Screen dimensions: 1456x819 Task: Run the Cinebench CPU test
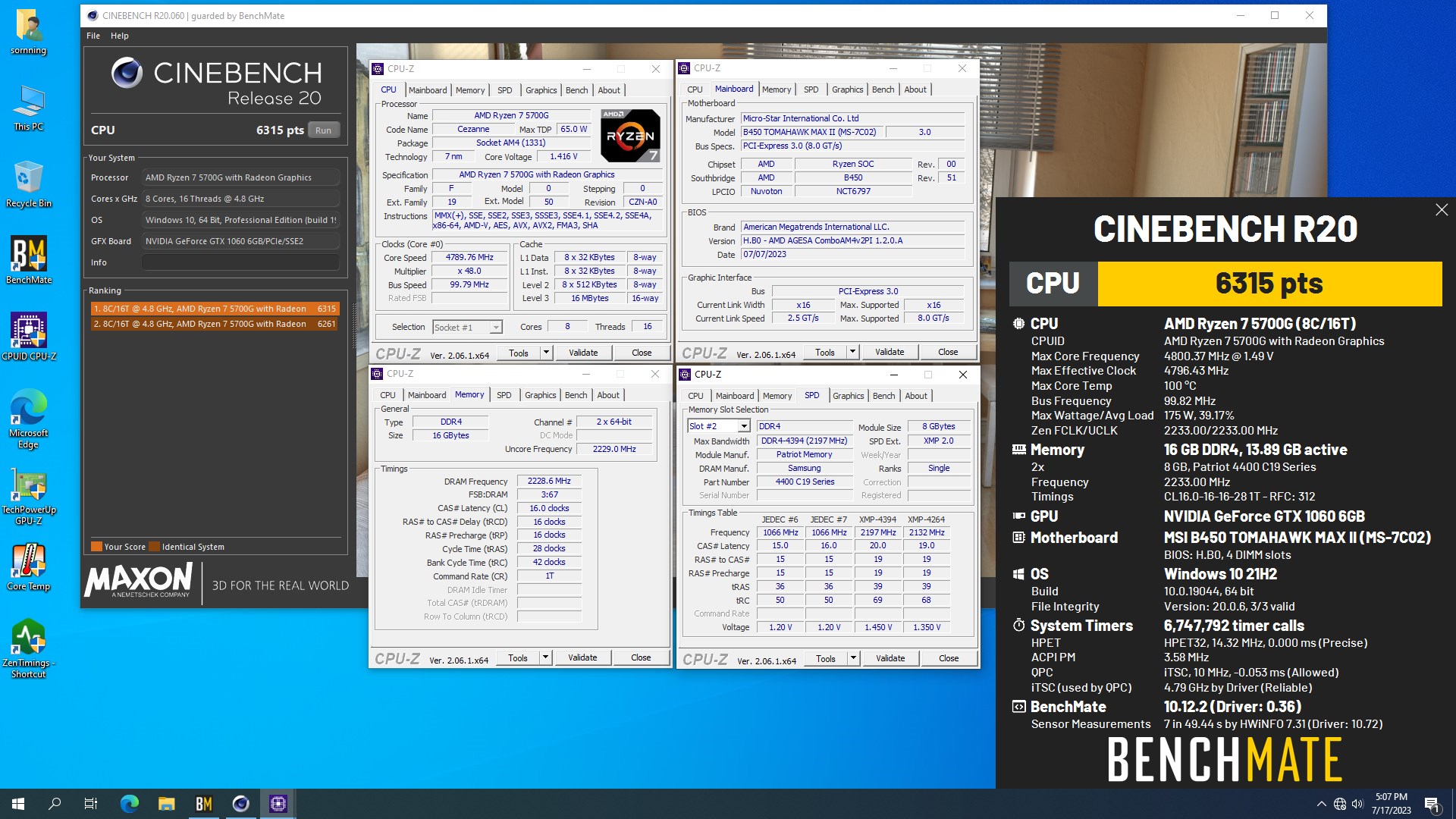(324, 130)
